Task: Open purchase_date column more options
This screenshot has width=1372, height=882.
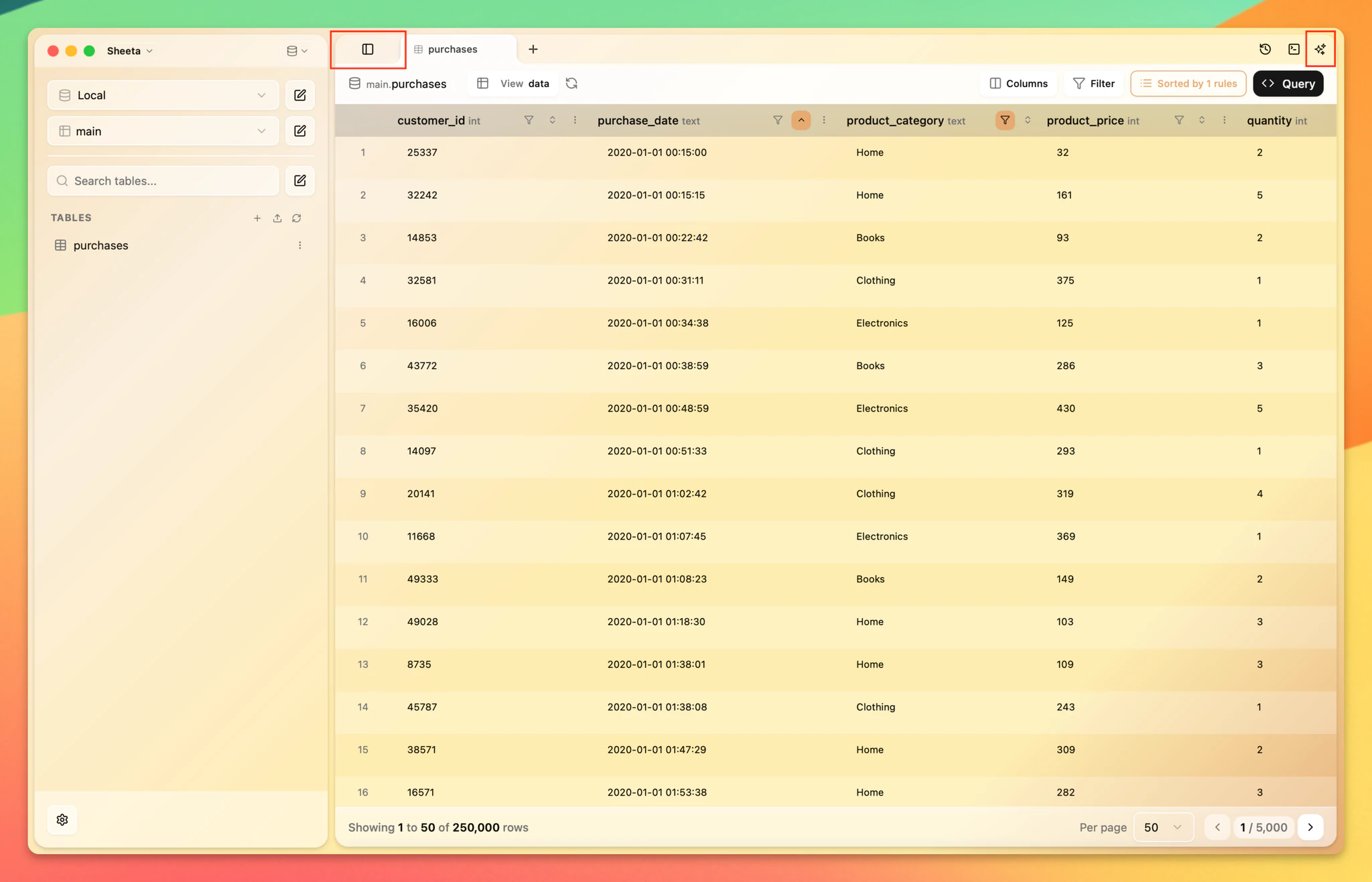Action: click(824, 121)
